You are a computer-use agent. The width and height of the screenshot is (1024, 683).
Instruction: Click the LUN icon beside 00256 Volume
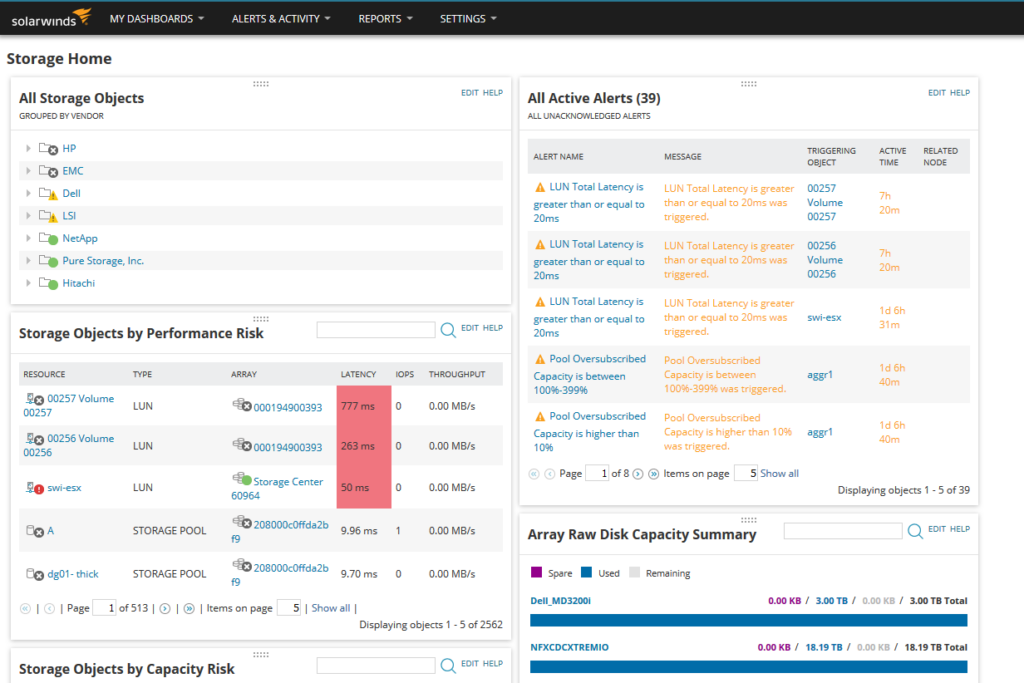[35, 439]
